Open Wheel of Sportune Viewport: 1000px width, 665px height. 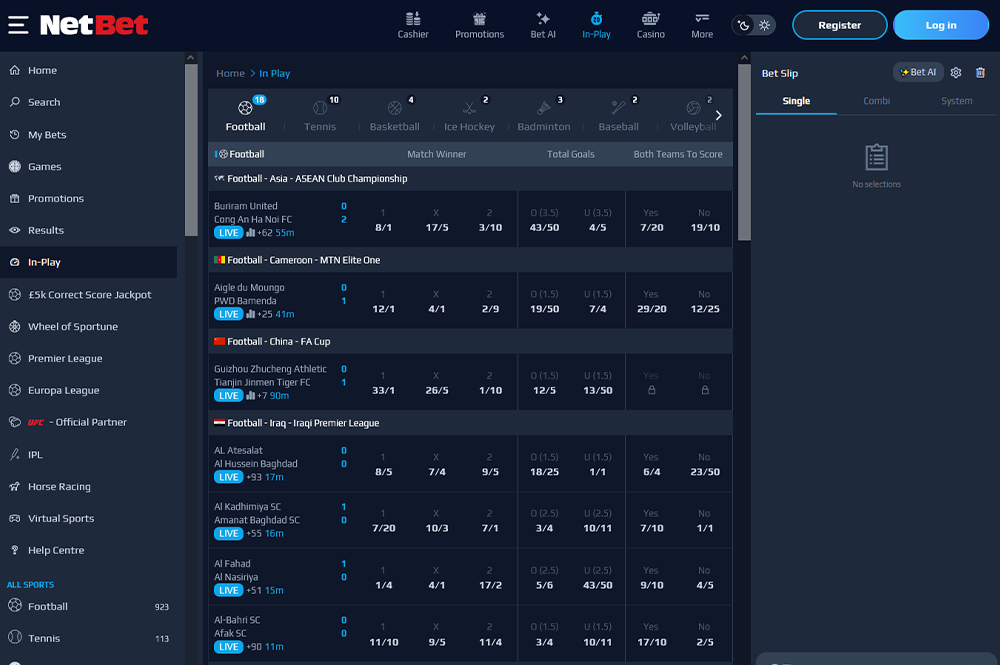point(89,326)
